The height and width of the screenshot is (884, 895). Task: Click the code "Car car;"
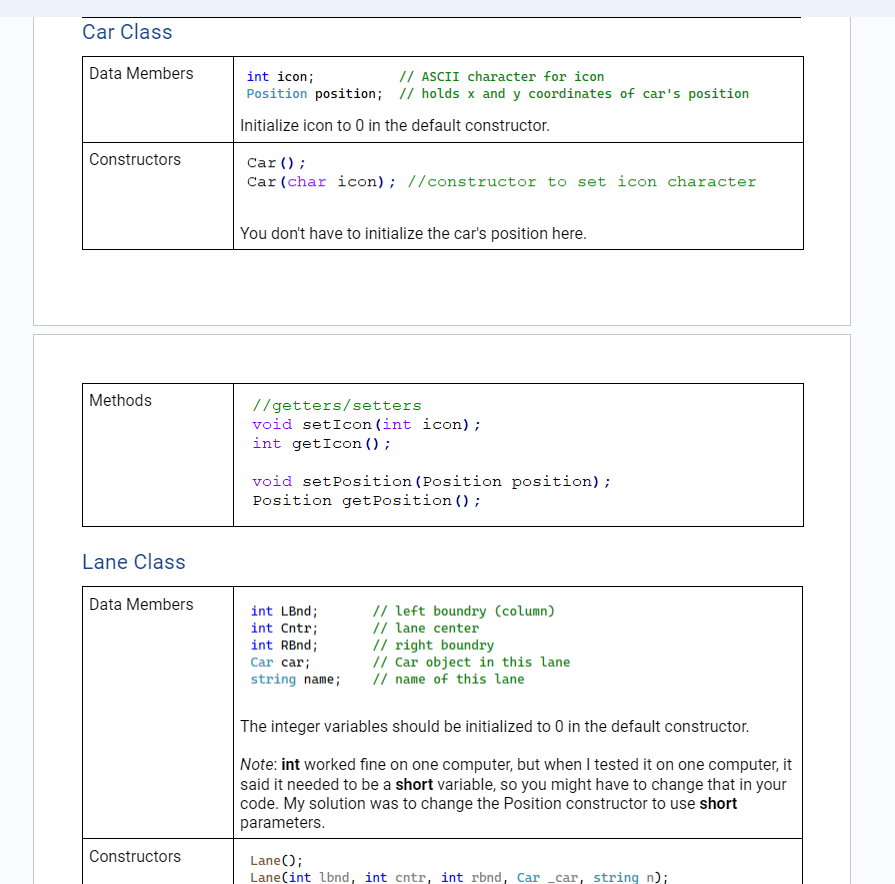tap(280, 662)
